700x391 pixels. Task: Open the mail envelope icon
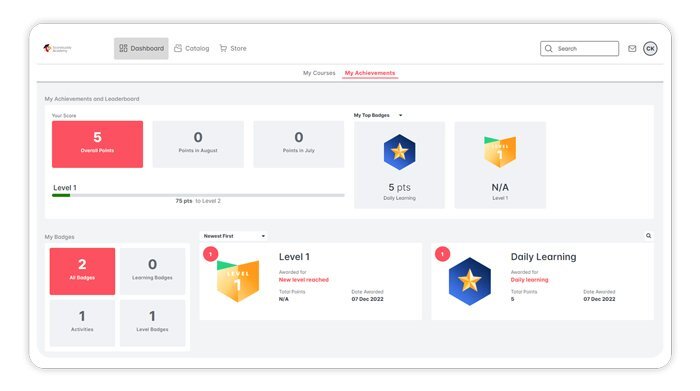click(x=632, y=49)
